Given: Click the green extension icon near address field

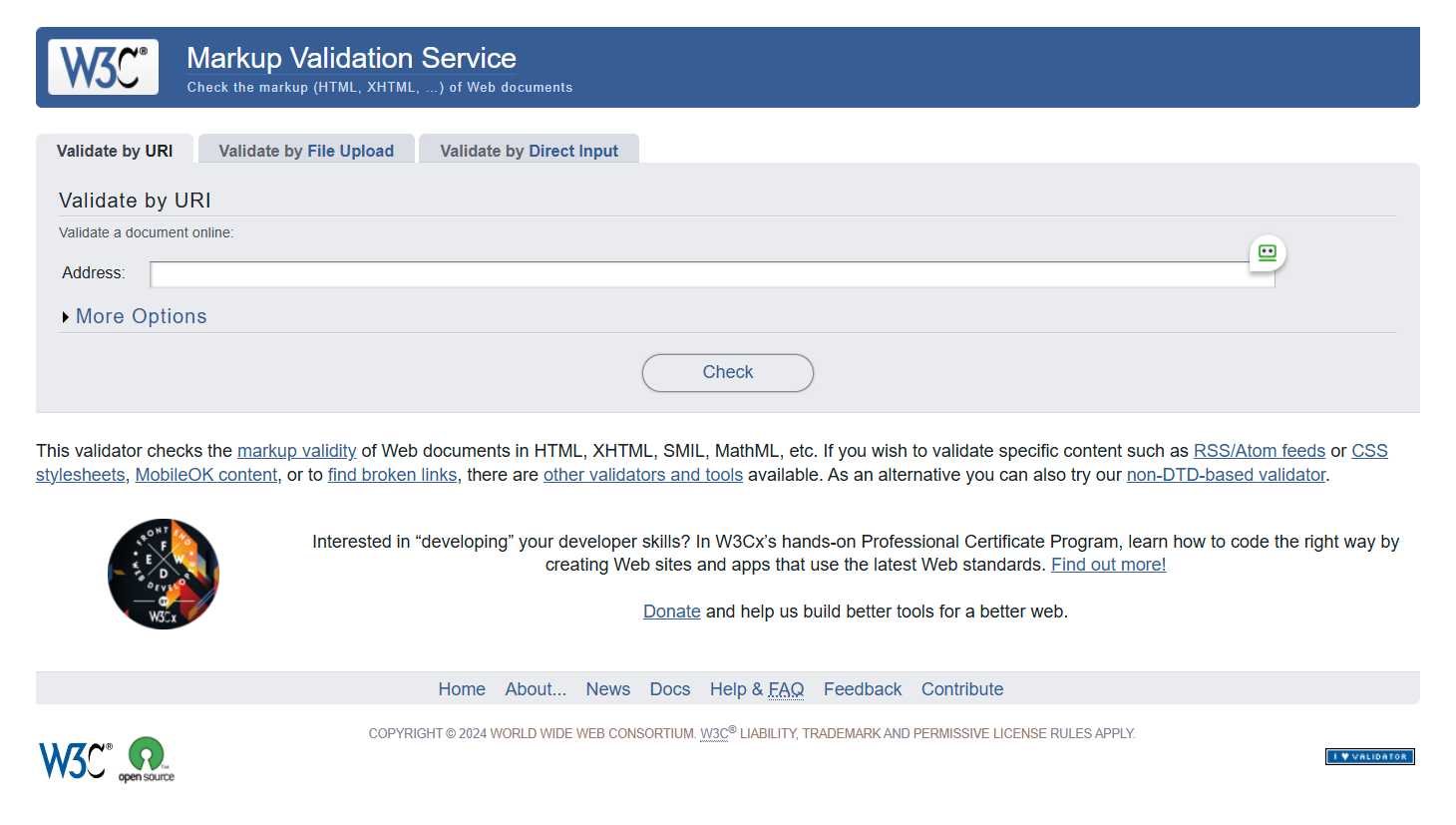Looking at the screenshot, I should point(1267,252).
